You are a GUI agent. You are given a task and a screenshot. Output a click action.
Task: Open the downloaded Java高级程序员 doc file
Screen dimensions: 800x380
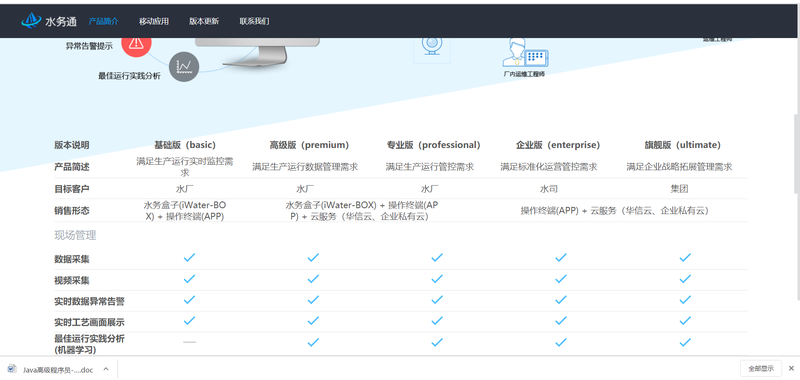(51, 369)
